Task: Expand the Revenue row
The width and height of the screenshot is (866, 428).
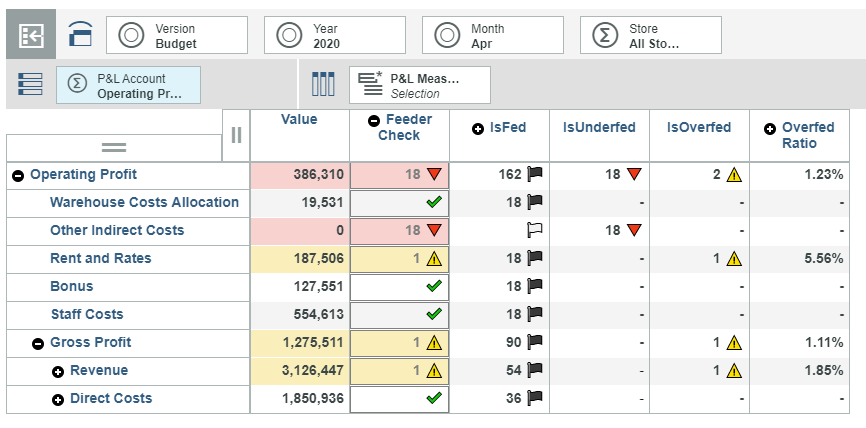Action: coord(58,371)
